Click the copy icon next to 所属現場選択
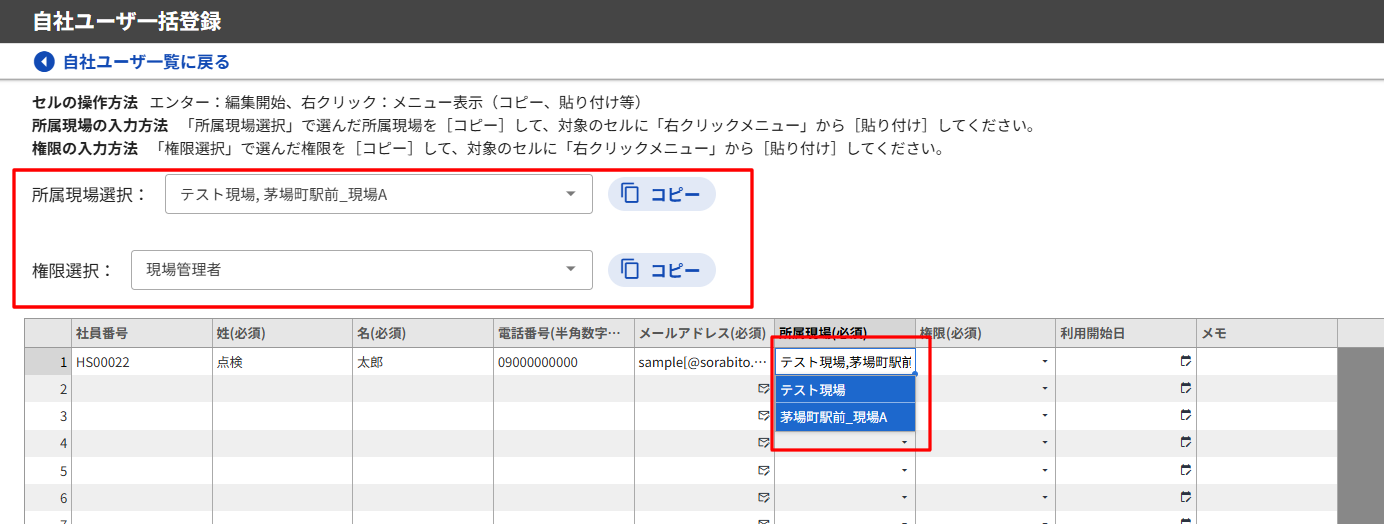Screen dimensions: 1384x524 [630, 194]
